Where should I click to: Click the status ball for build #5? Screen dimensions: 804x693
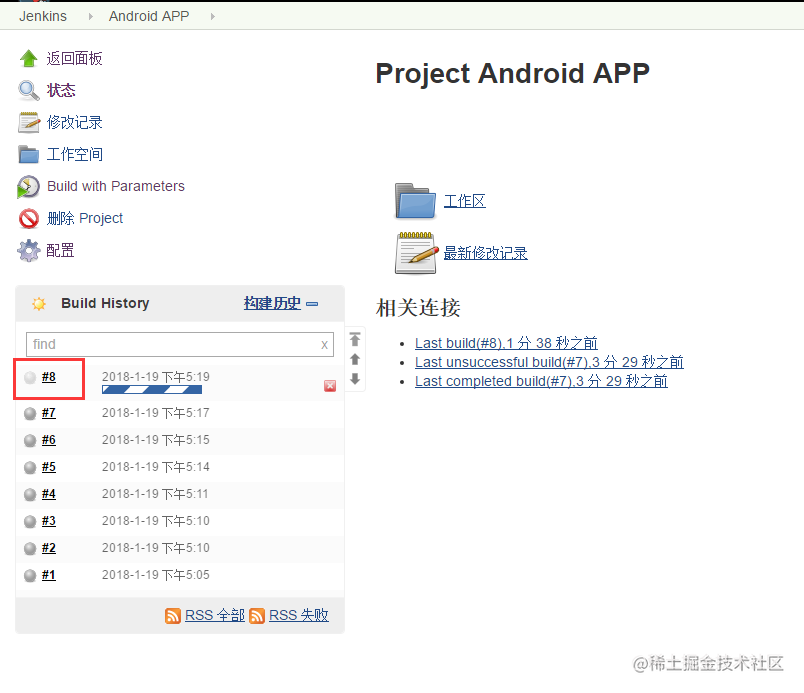pyautogui.click(x=30, y=467)
